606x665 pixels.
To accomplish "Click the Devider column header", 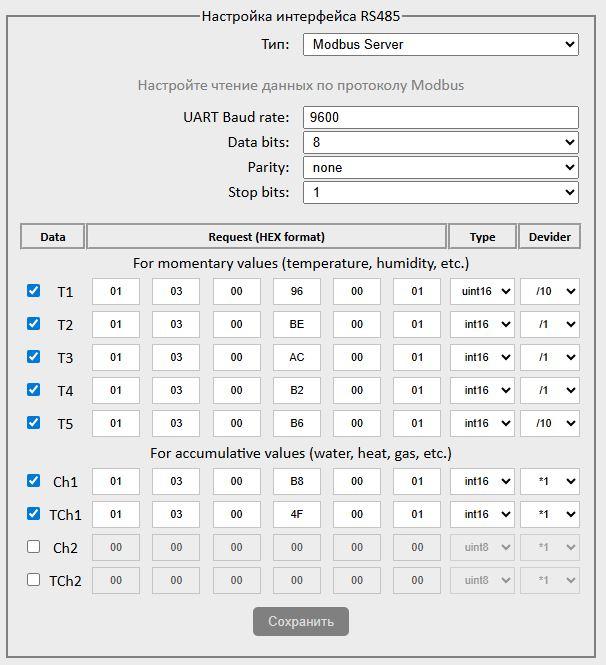I will (x=549, y=237).
